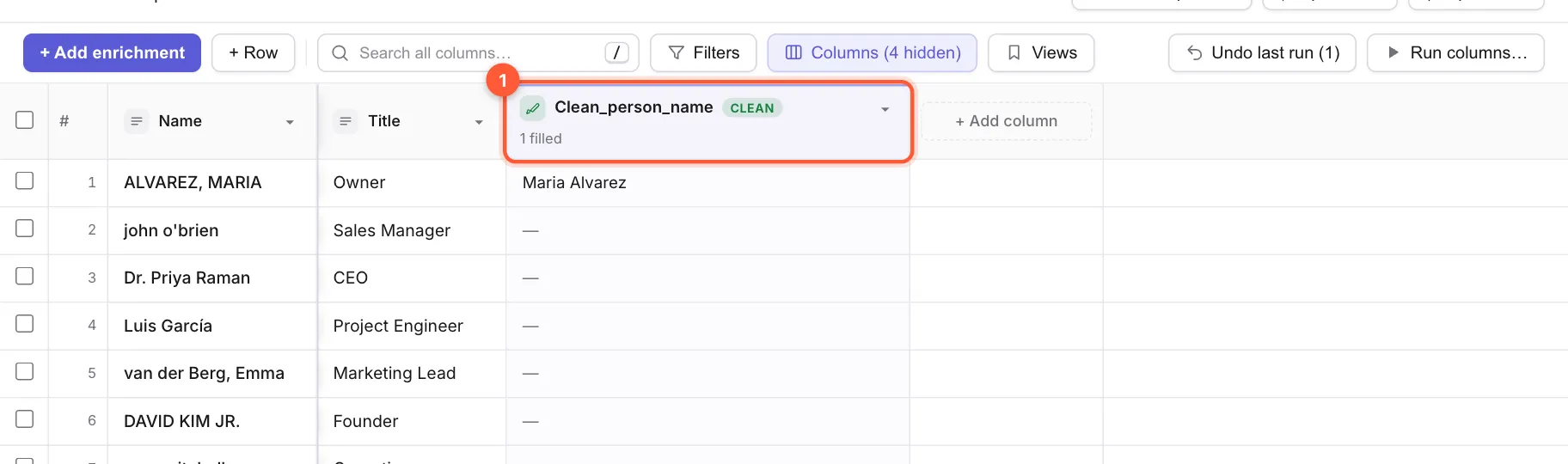
Task: Open the Views menu
Action: coord(1041,52)
